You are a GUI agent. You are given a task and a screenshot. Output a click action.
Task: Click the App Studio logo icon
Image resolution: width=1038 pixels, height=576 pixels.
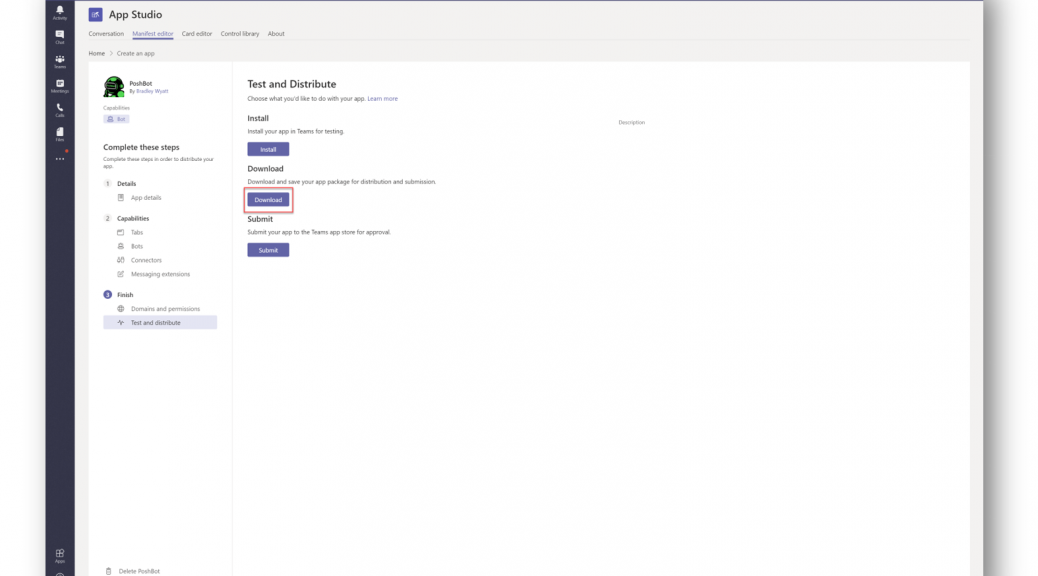[95, 15]
